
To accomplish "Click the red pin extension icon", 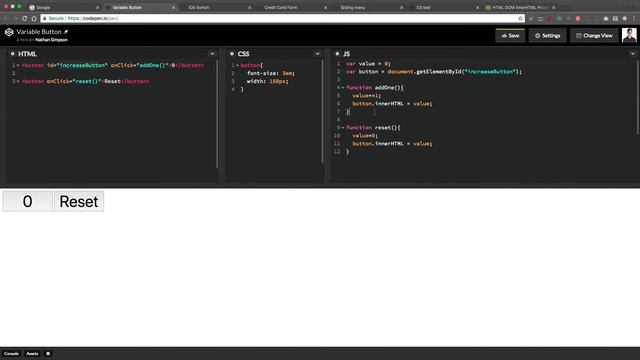I will [578, 18].
